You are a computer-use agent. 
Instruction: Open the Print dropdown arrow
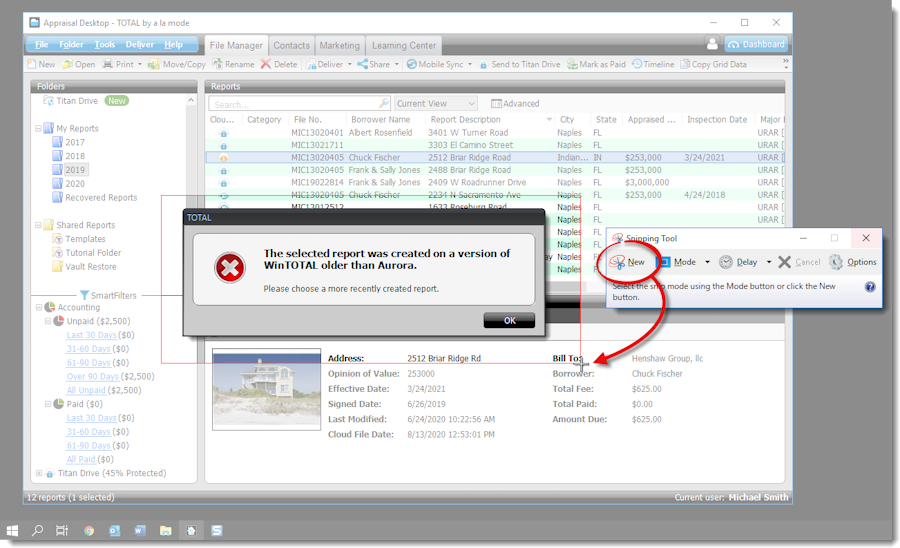[139, 64]
